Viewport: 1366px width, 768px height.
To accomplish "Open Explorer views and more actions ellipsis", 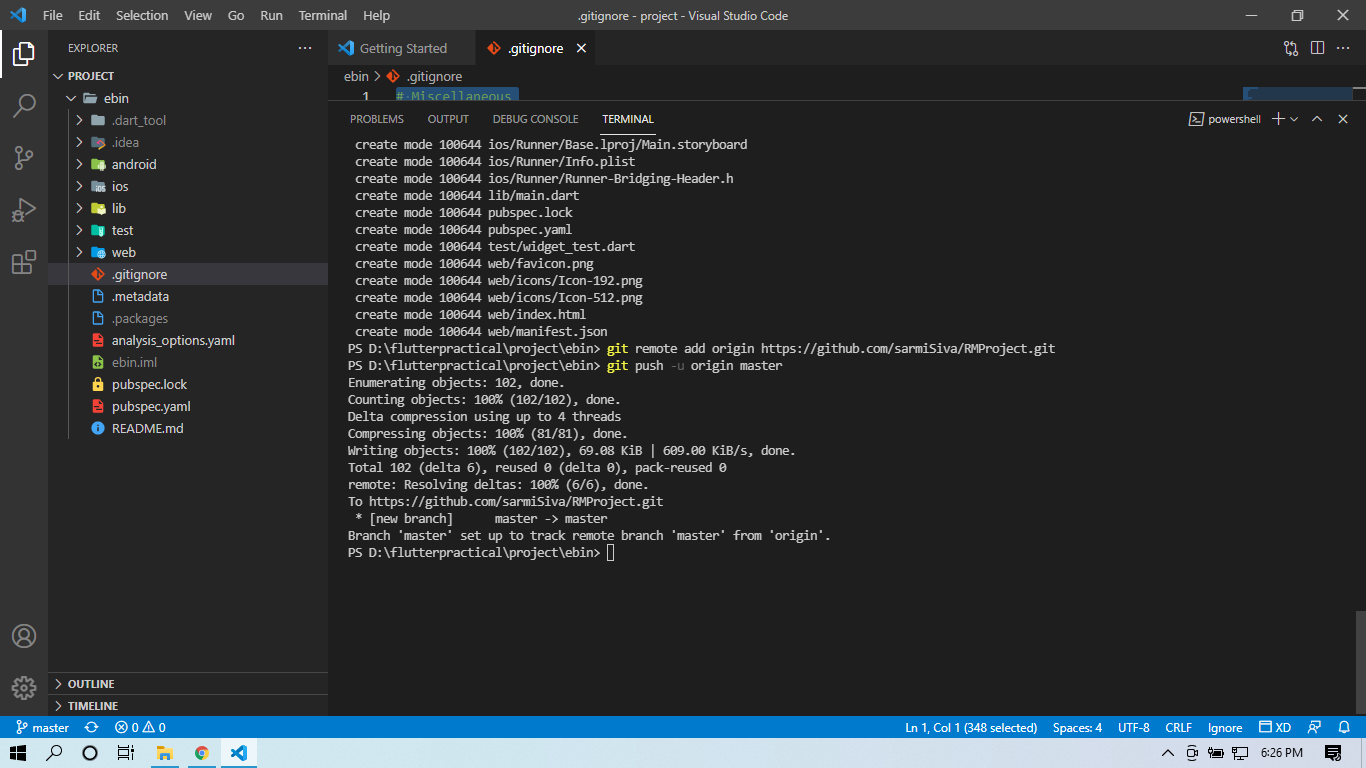I will click(305, 48).
